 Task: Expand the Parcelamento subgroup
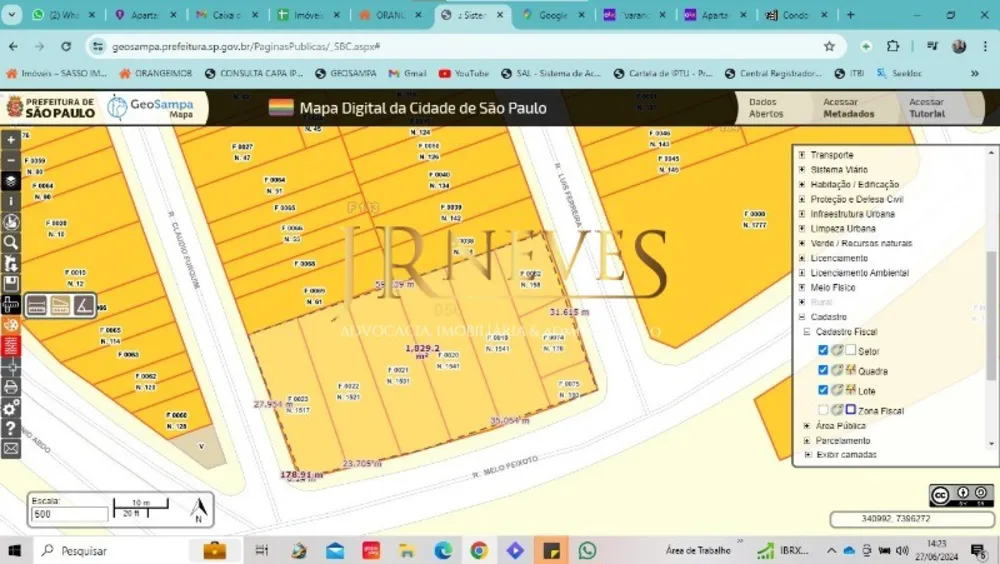[x=807, y=440]
